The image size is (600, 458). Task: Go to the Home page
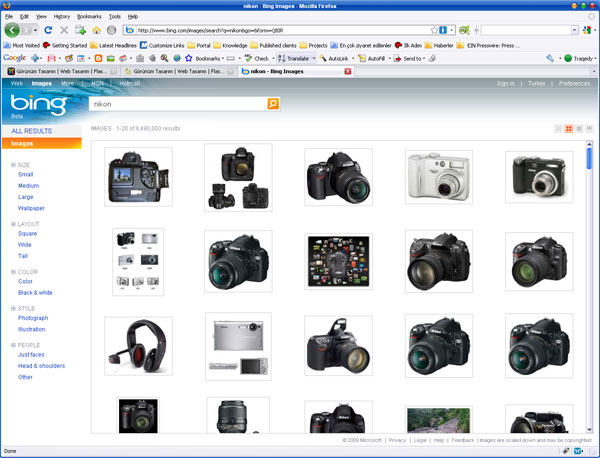[x=96, y=30]
